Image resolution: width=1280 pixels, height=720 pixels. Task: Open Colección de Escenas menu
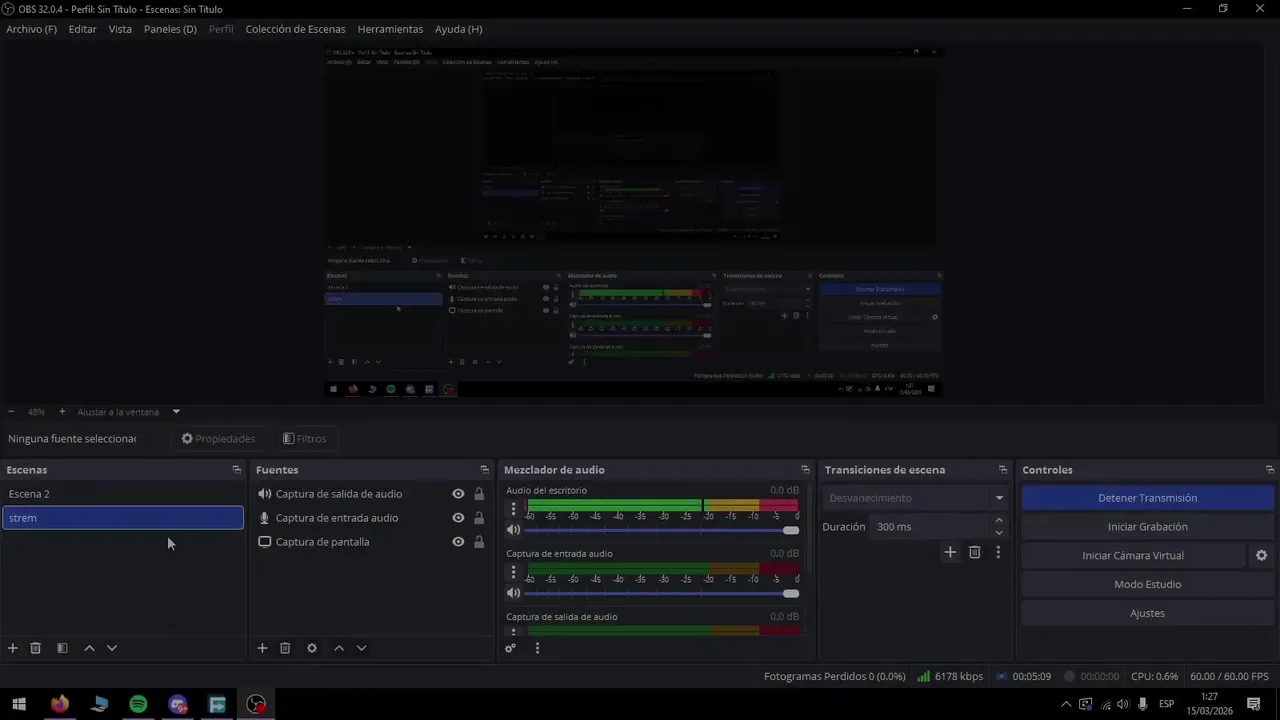point(295,29)
